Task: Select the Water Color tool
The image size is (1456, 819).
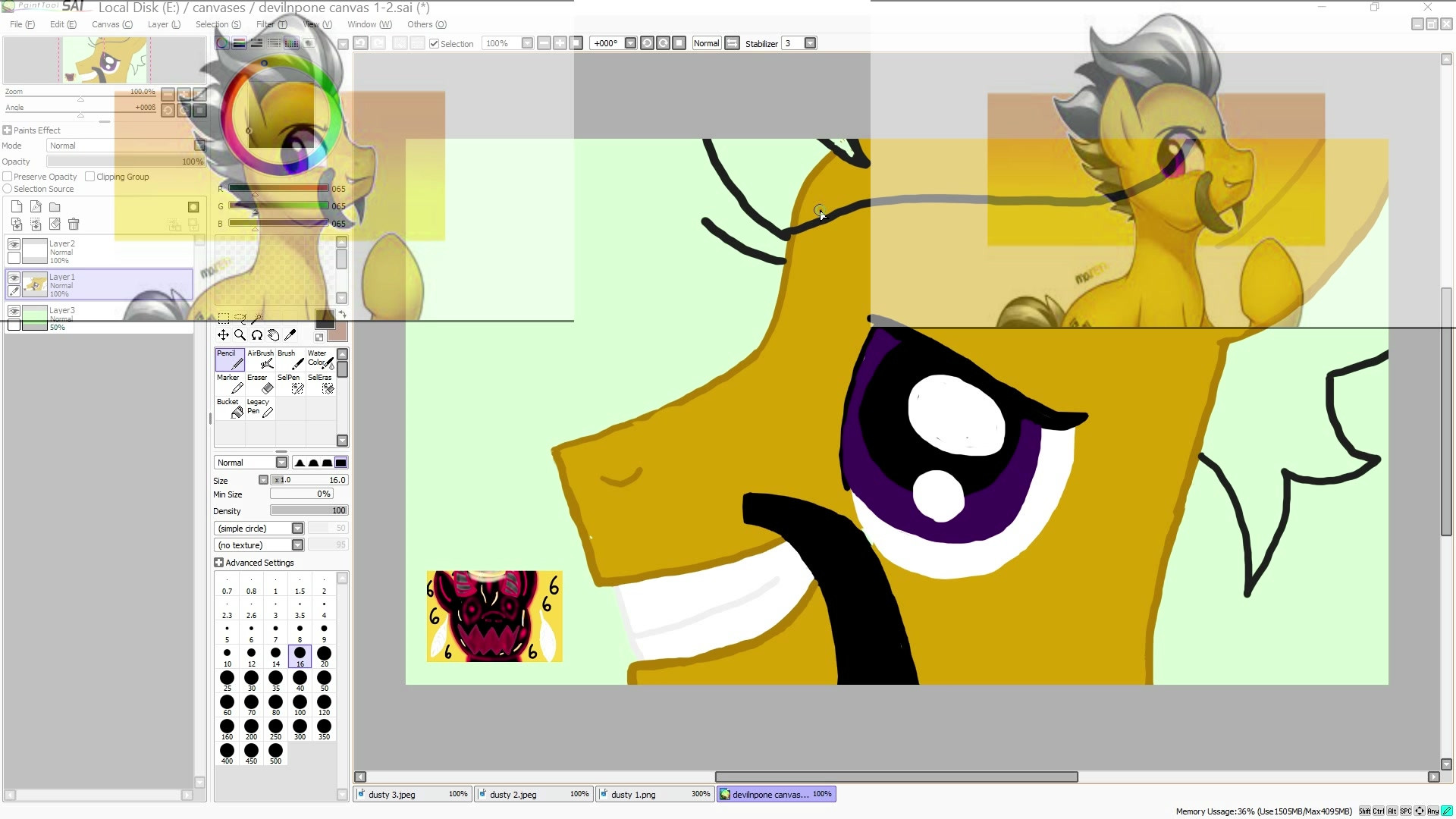Action: click(x=321, y=359)
